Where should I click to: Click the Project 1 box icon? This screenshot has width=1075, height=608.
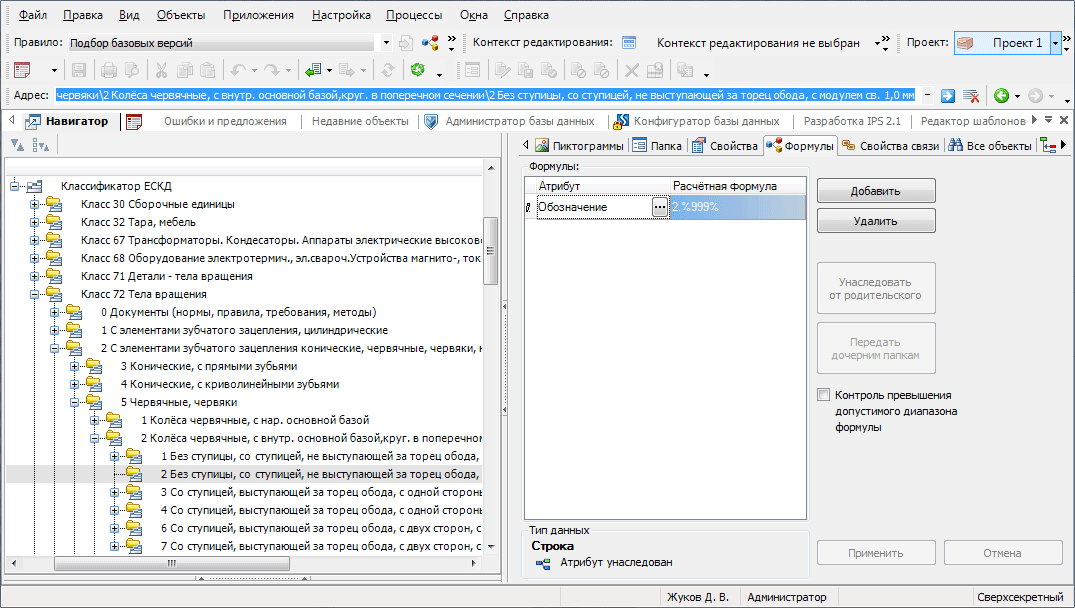966,43
